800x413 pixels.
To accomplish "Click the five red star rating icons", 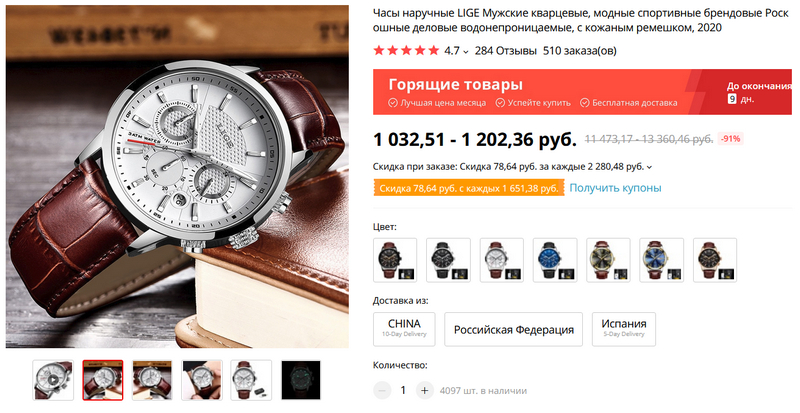I will (x=406, y=51).
